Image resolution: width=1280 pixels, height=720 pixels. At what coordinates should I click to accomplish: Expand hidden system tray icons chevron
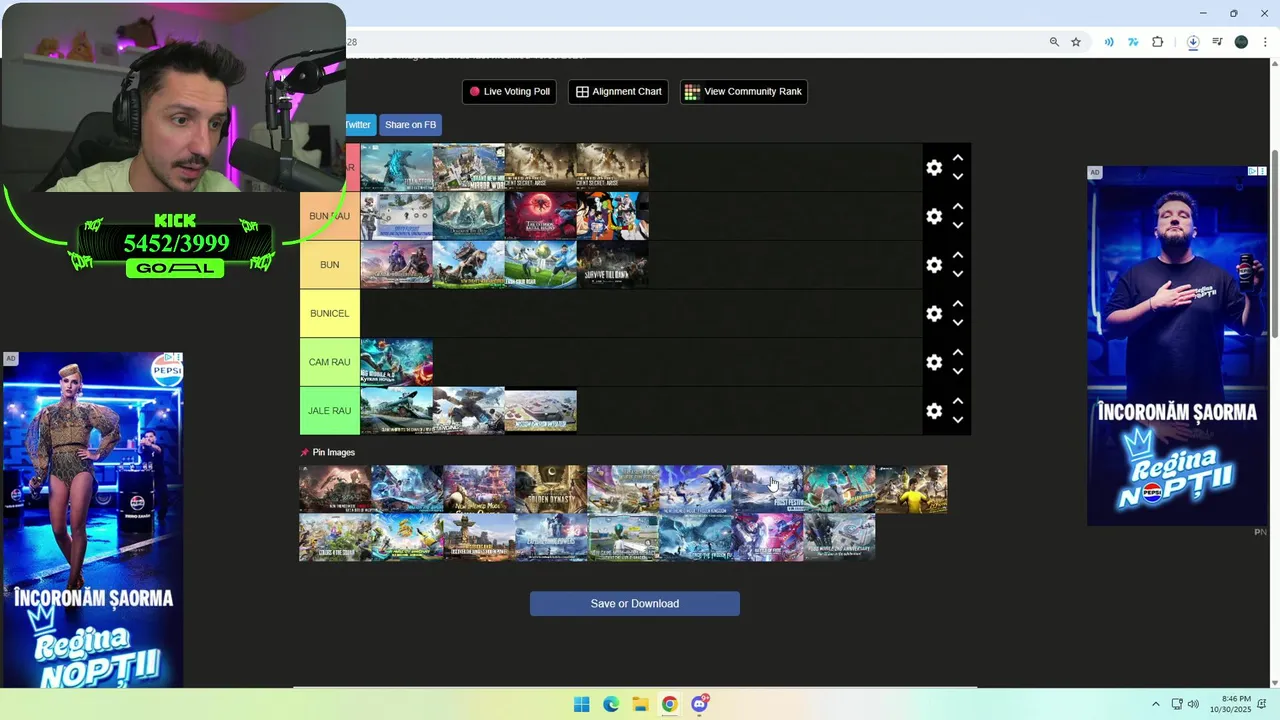click(1156, 704)
